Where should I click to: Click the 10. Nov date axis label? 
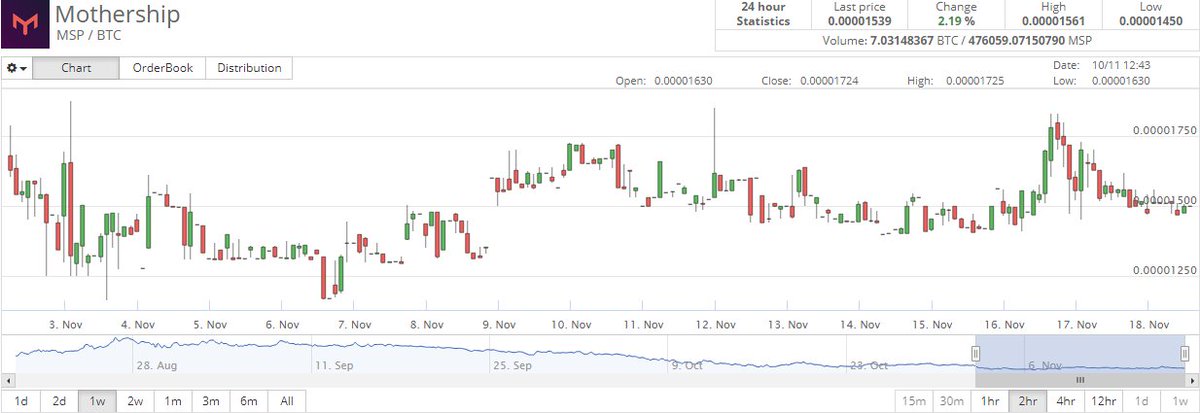(573, 324)
